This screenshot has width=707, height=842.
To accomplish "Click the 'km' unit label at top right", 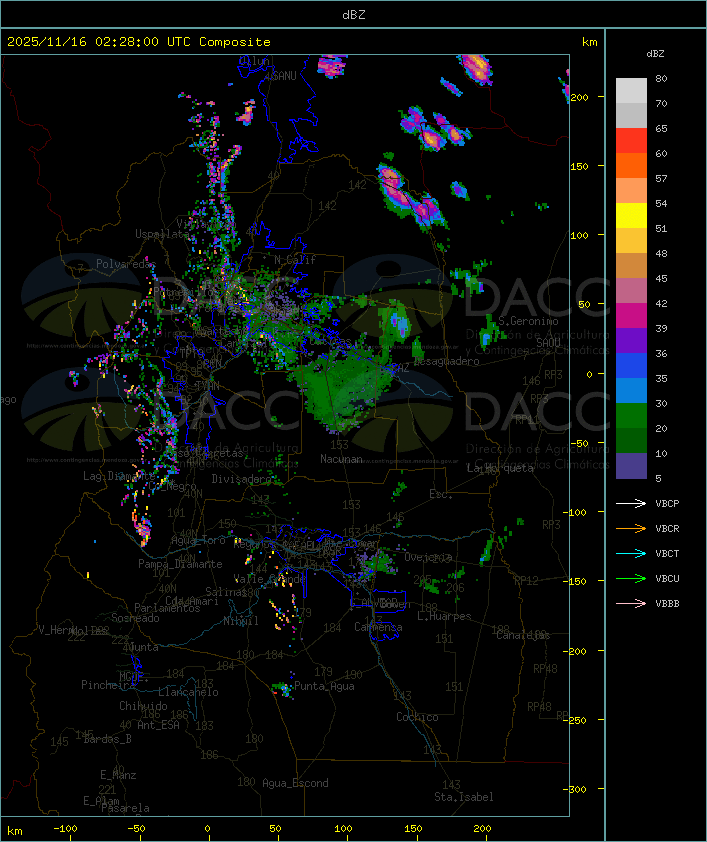I will coord(589,42).
